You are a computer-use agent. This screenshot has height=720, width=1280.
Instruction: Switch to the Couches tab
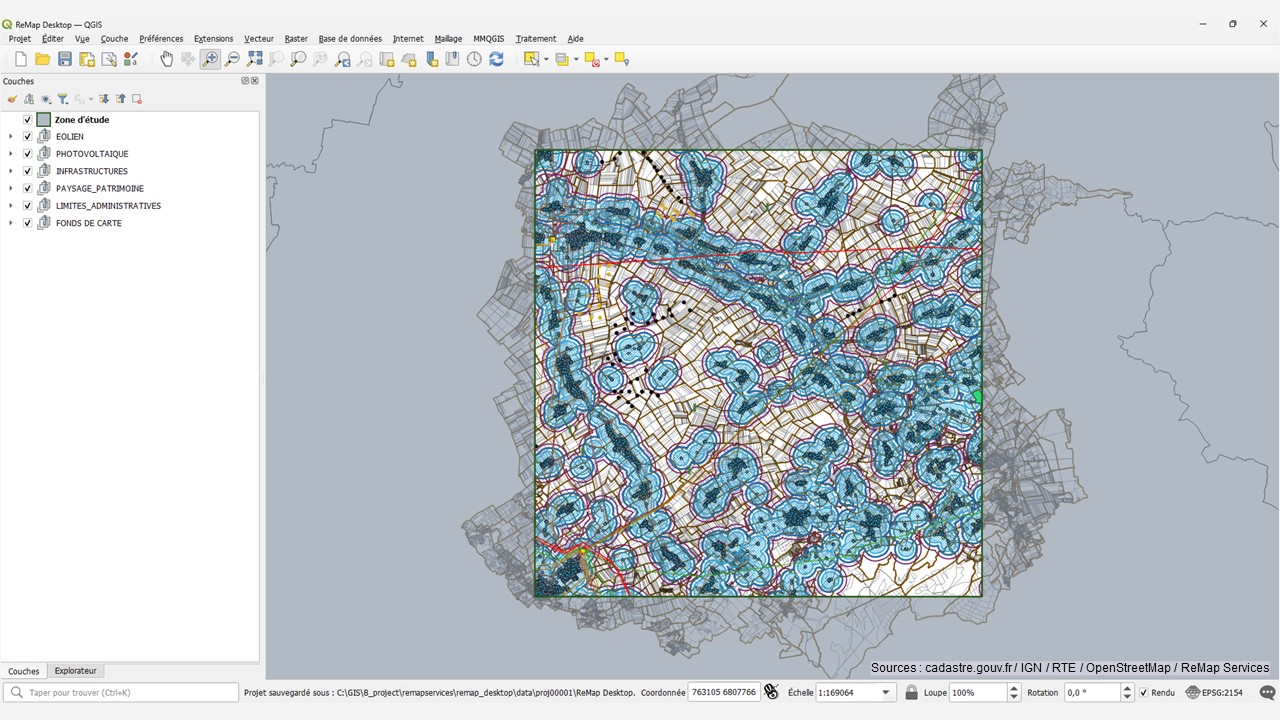(24, 671)
